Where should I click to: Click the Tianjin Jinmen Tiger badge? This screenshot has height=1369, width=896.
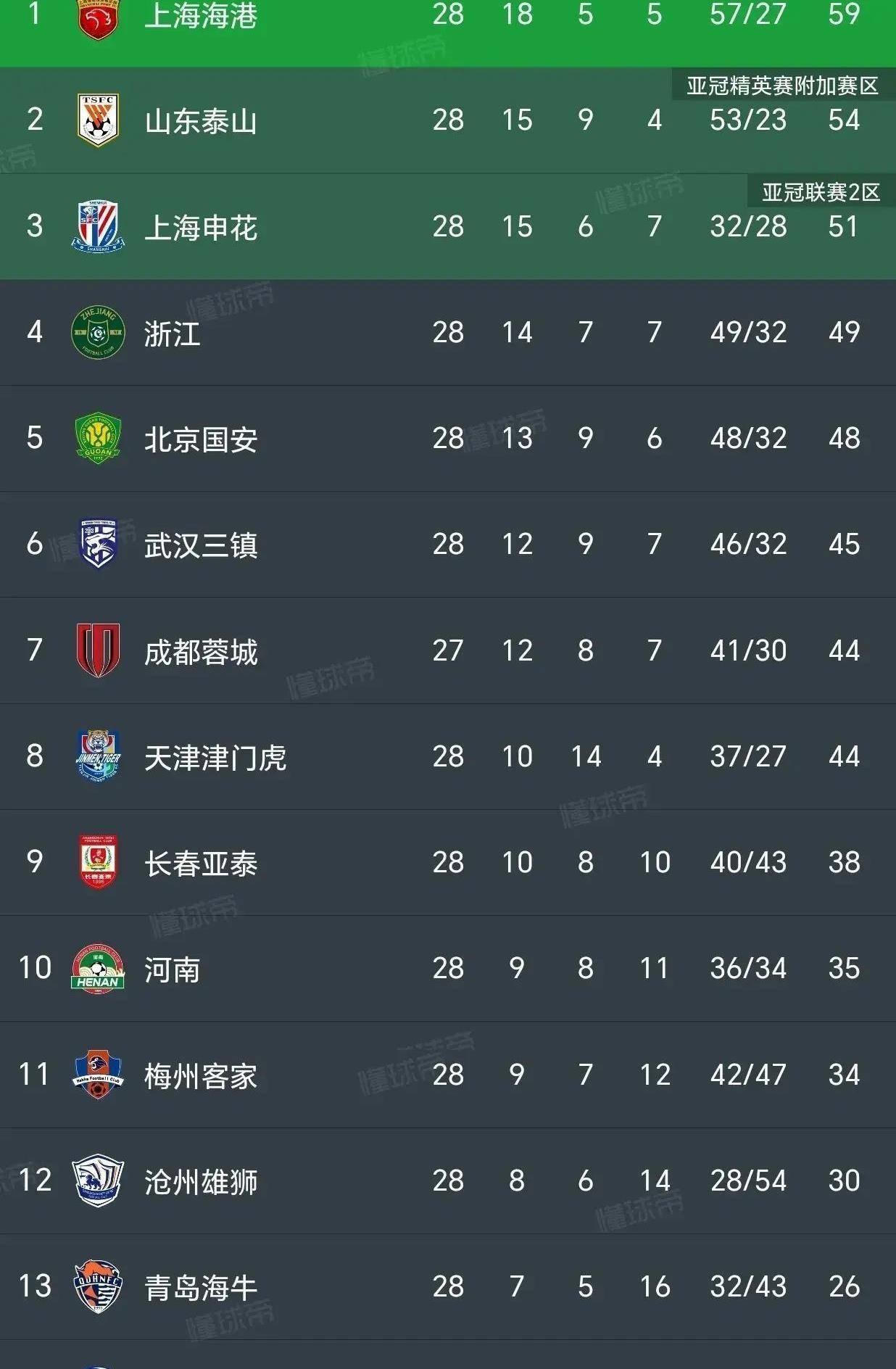98,756
